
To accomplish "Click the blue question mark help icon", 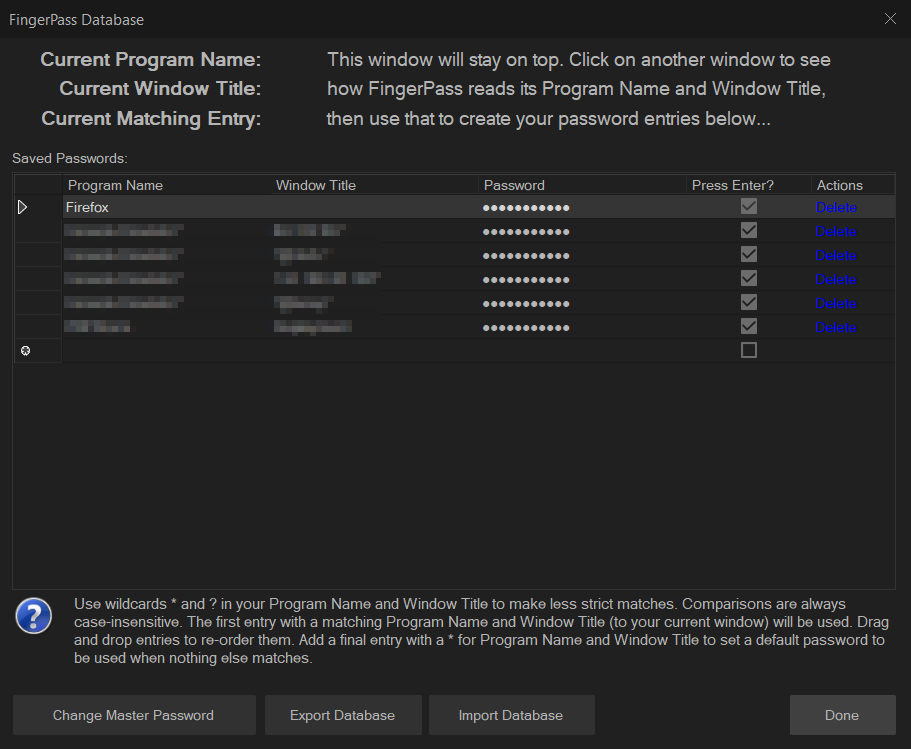I will (33, 617).
